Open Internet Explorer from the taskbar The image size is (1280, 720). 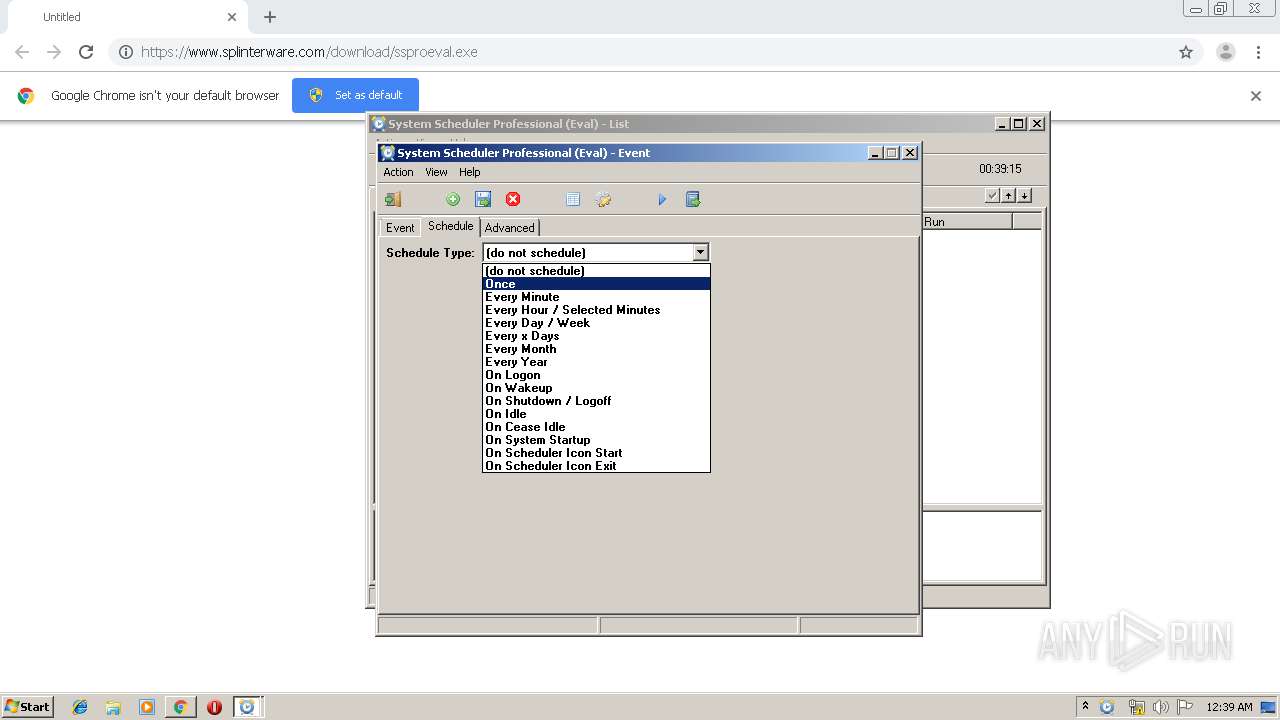[x=80, y=707]
